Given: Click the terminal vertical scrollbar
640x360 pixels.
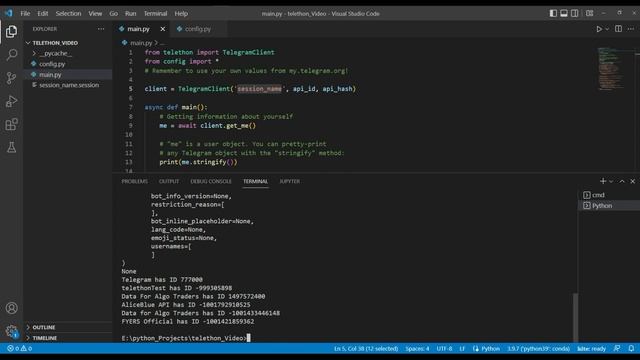Looking at the screenshot, I should pos(576,317).
